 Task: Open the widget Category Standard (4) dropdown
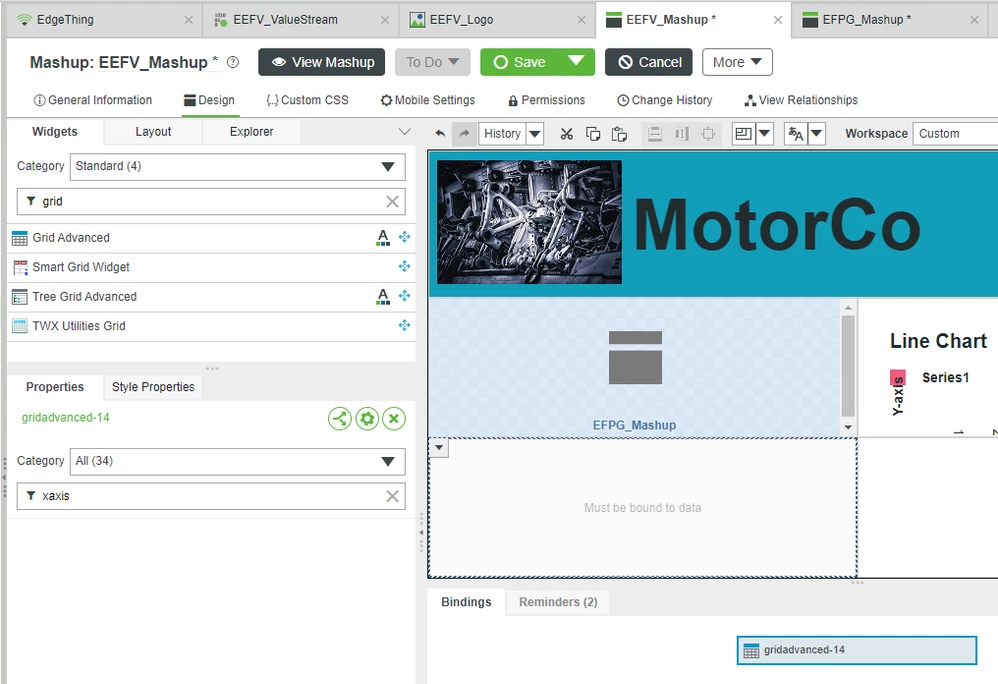237,167
